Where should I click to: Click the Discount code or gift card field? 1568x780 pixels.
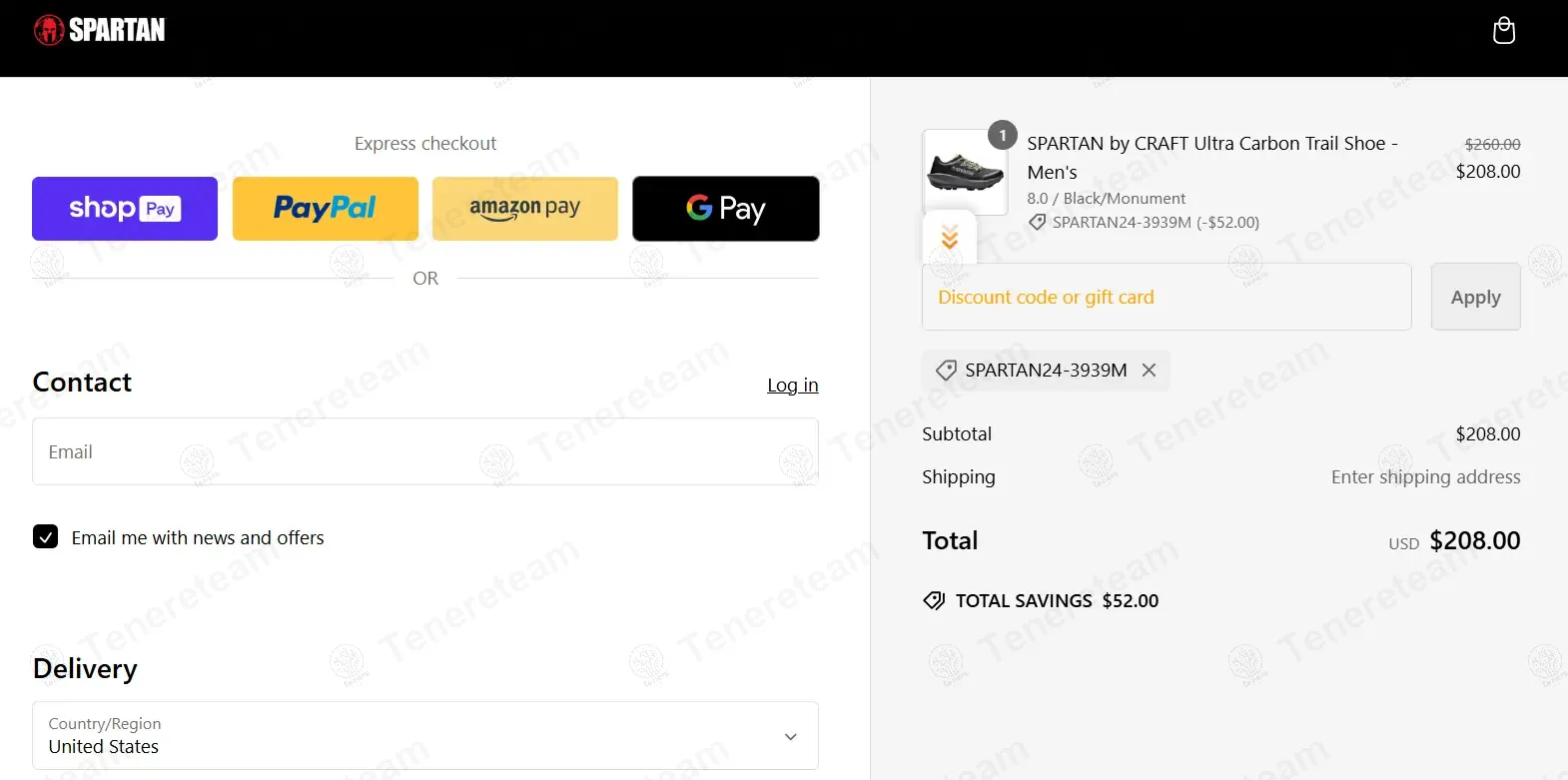(1166, 297)
